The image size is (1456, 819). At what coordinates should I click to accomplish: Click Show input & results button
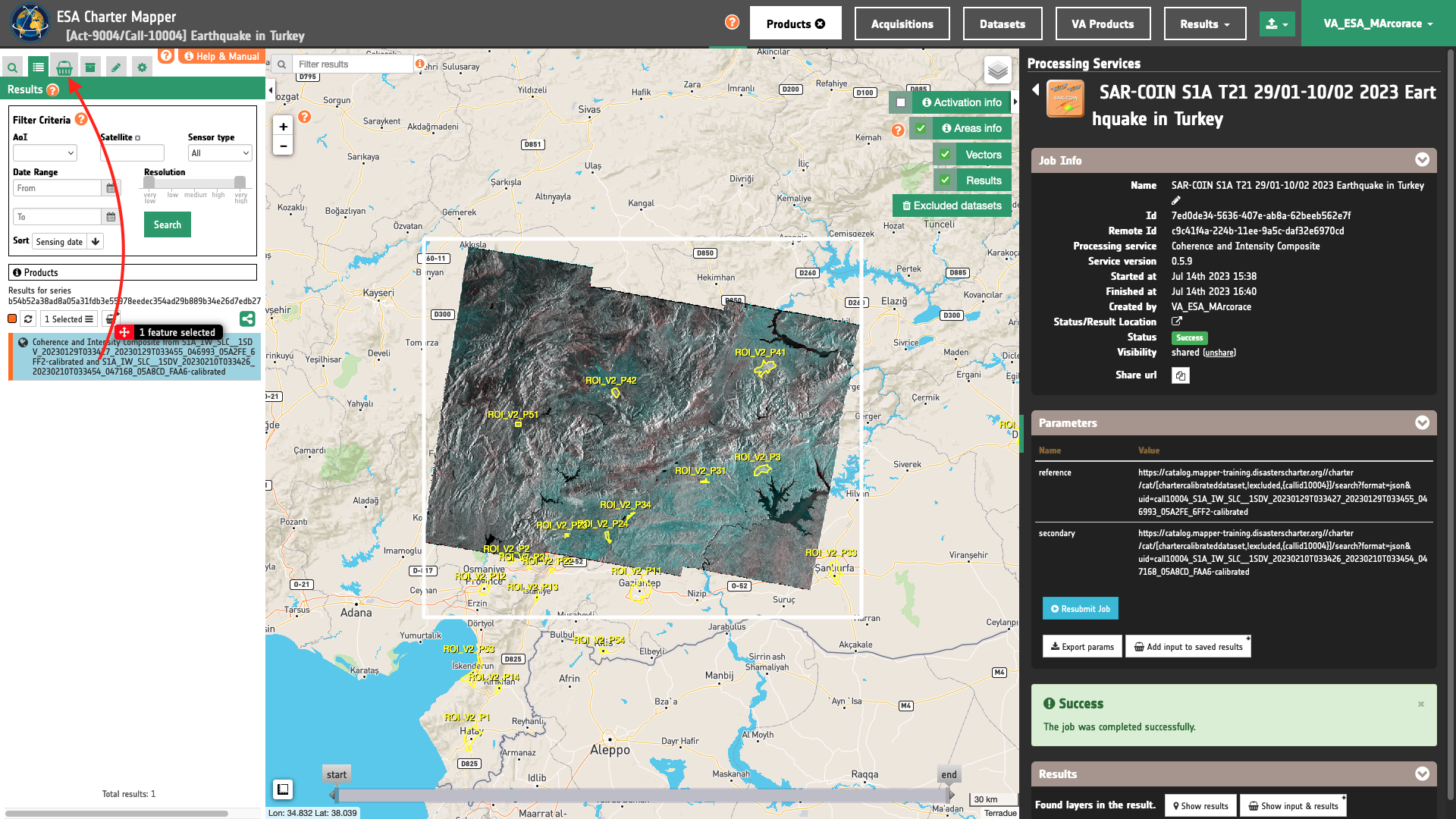[x=1293, y=805]
